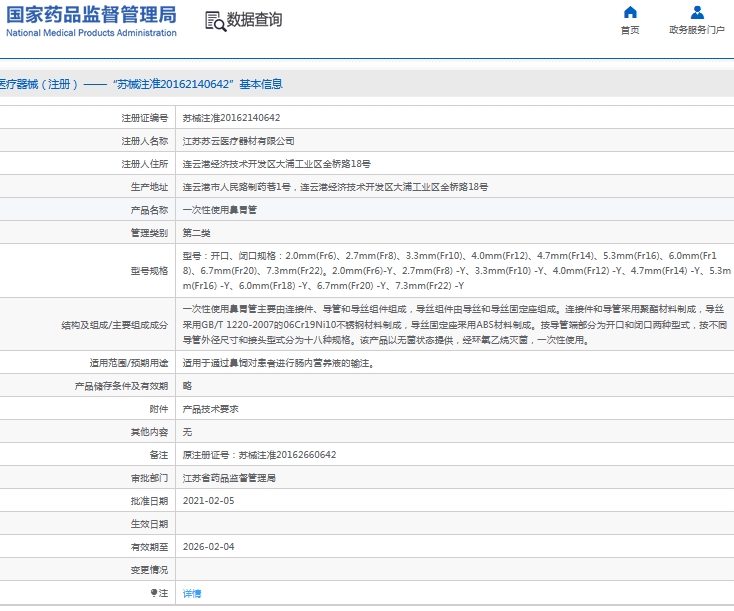Click the home icon labeled 首页
734x611 pixels.
click(630, 12)
